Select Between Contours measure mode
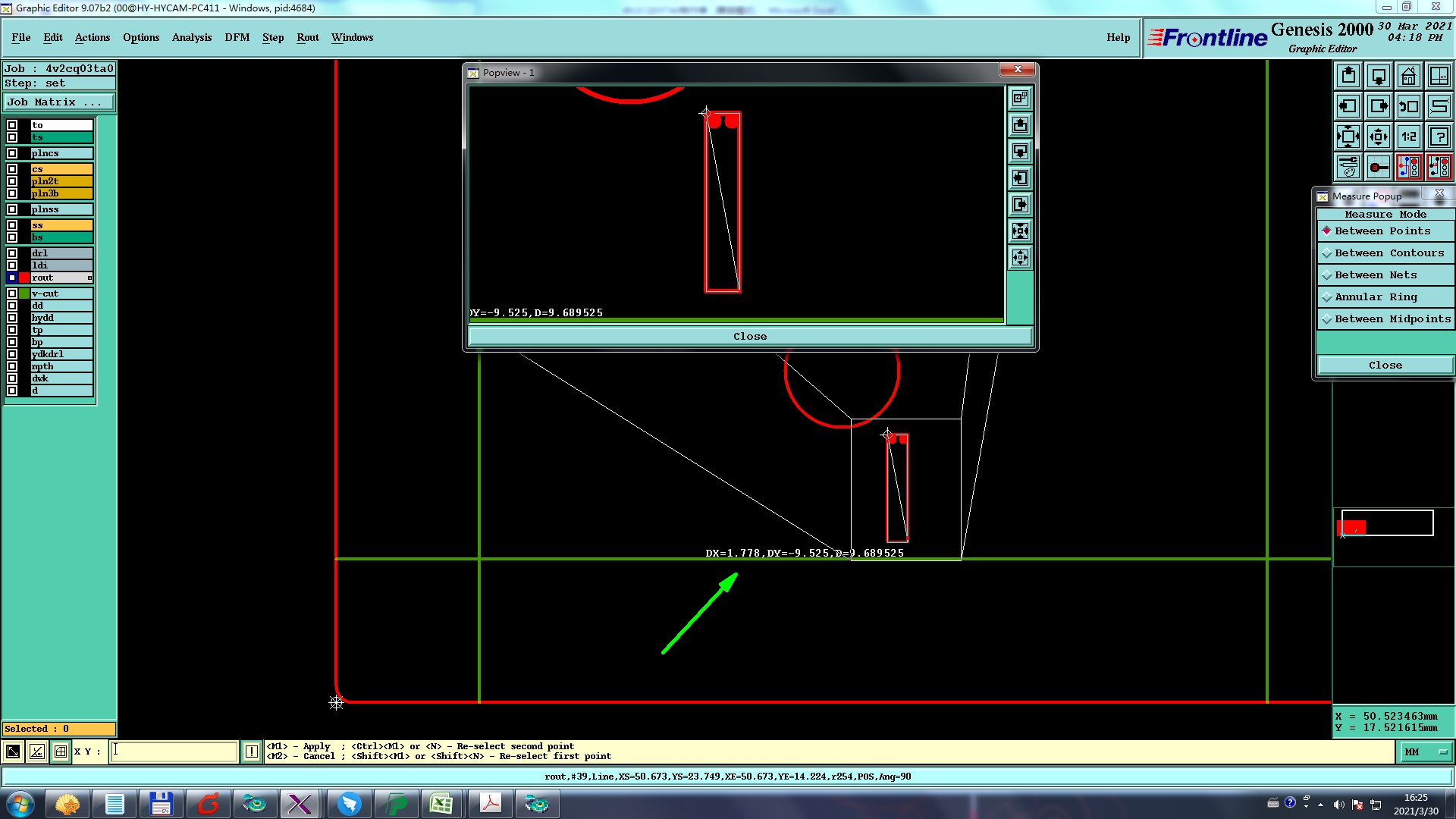Image resolution: width=1456 pixels, height=819 pixels. pos(1389,253)
